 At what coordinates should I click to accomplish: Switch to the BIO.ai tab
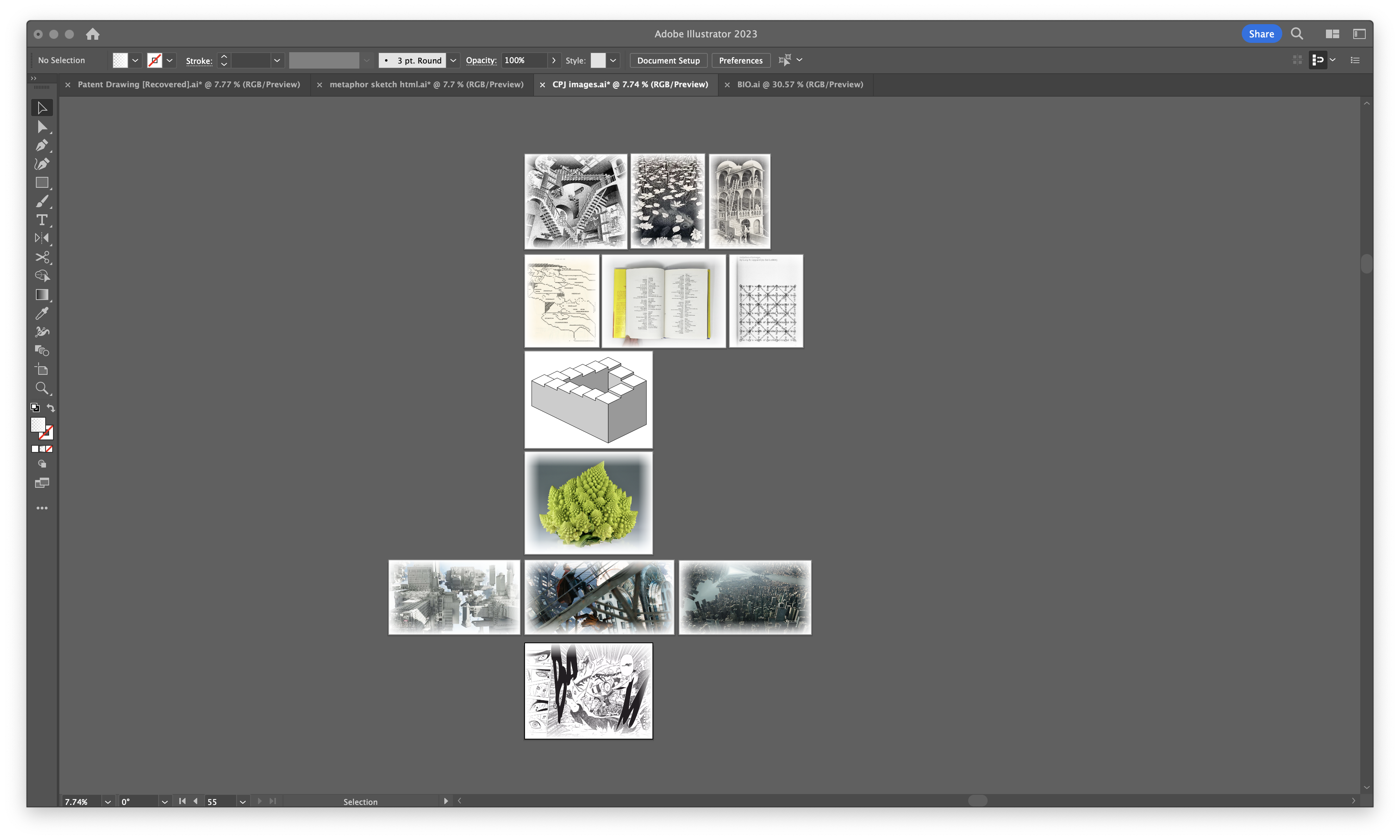point(799,84)
